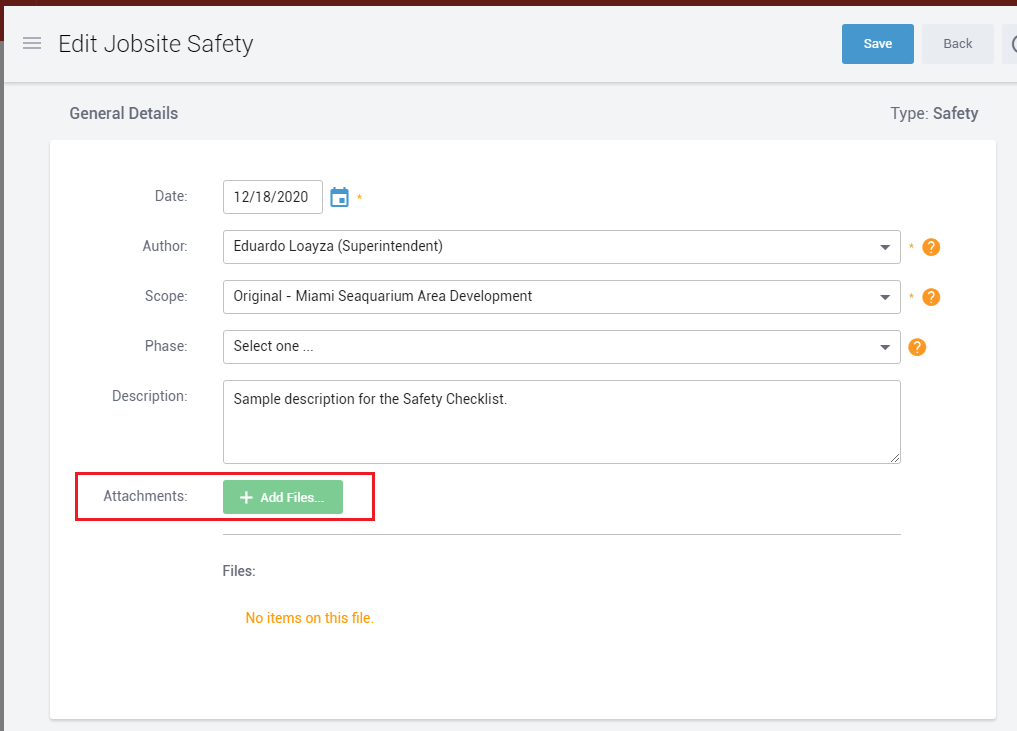Click the 'Attachments:' field label
Image resolution: width=1017 pixels, height=731 pixels.
(145, 496)
